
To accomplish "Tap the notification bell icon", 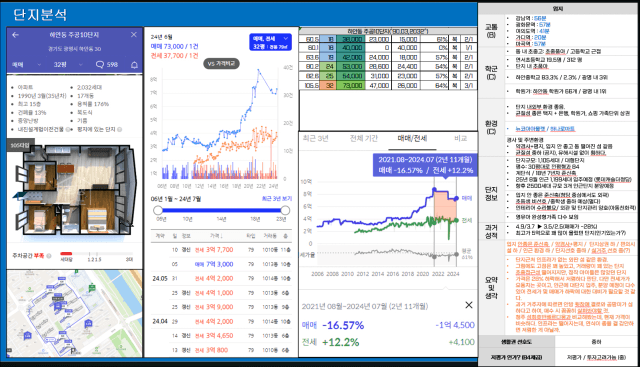I will 134,65.
